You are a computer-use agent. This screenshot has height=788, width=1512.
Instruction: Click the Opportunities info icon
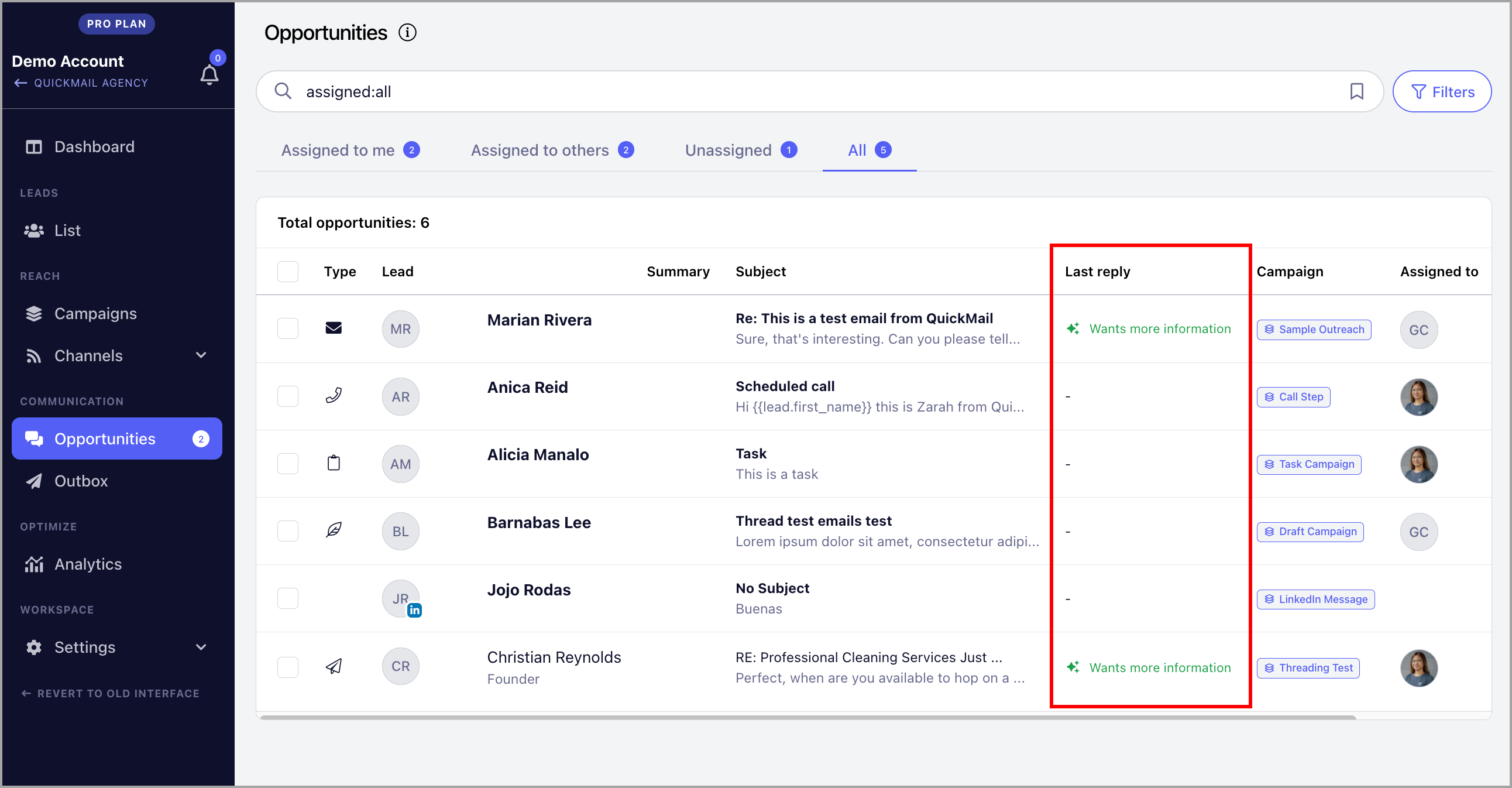click(x=407, y=32)
